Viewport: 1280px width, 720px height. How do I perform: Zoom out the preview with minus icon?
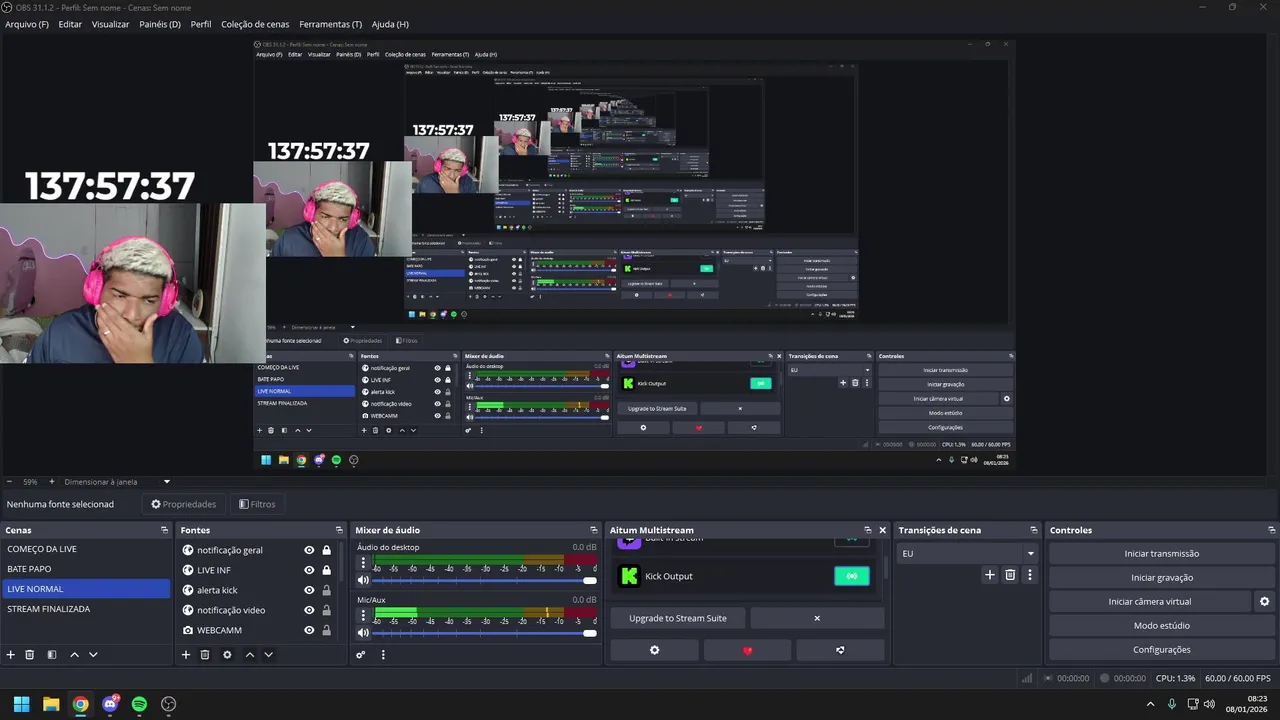coord(9,482)
